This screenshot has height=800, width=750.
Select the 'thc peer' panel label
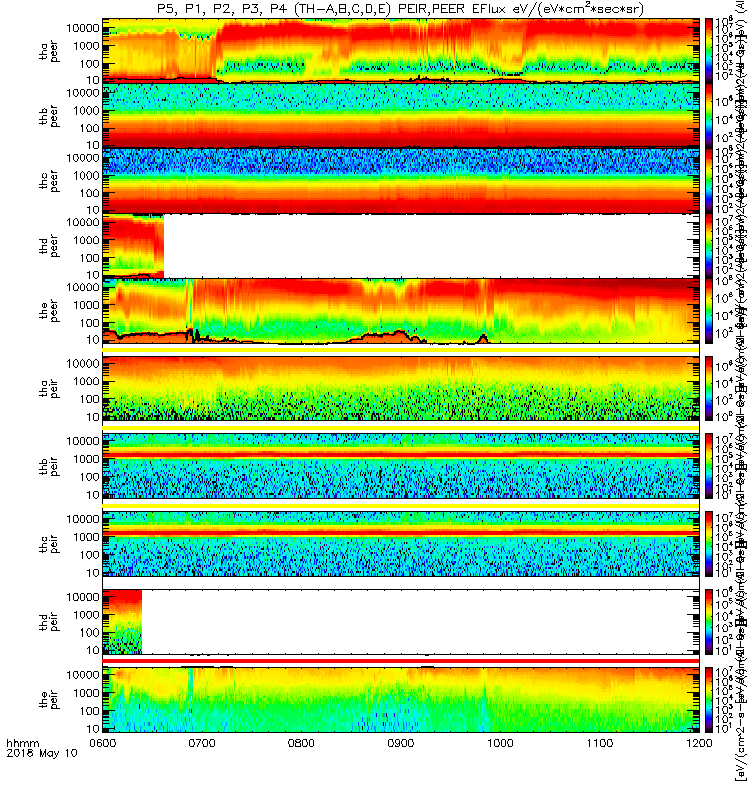point(49,181)
